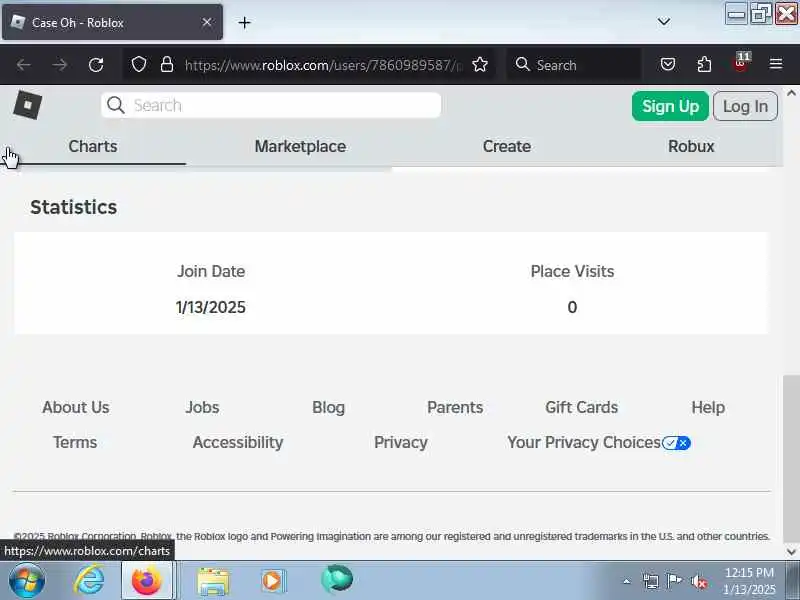Image resolution: width=800 pixels, height=600 pixels.
Task: Open the Action Center flag icon
Action: [x=674, y=581]
